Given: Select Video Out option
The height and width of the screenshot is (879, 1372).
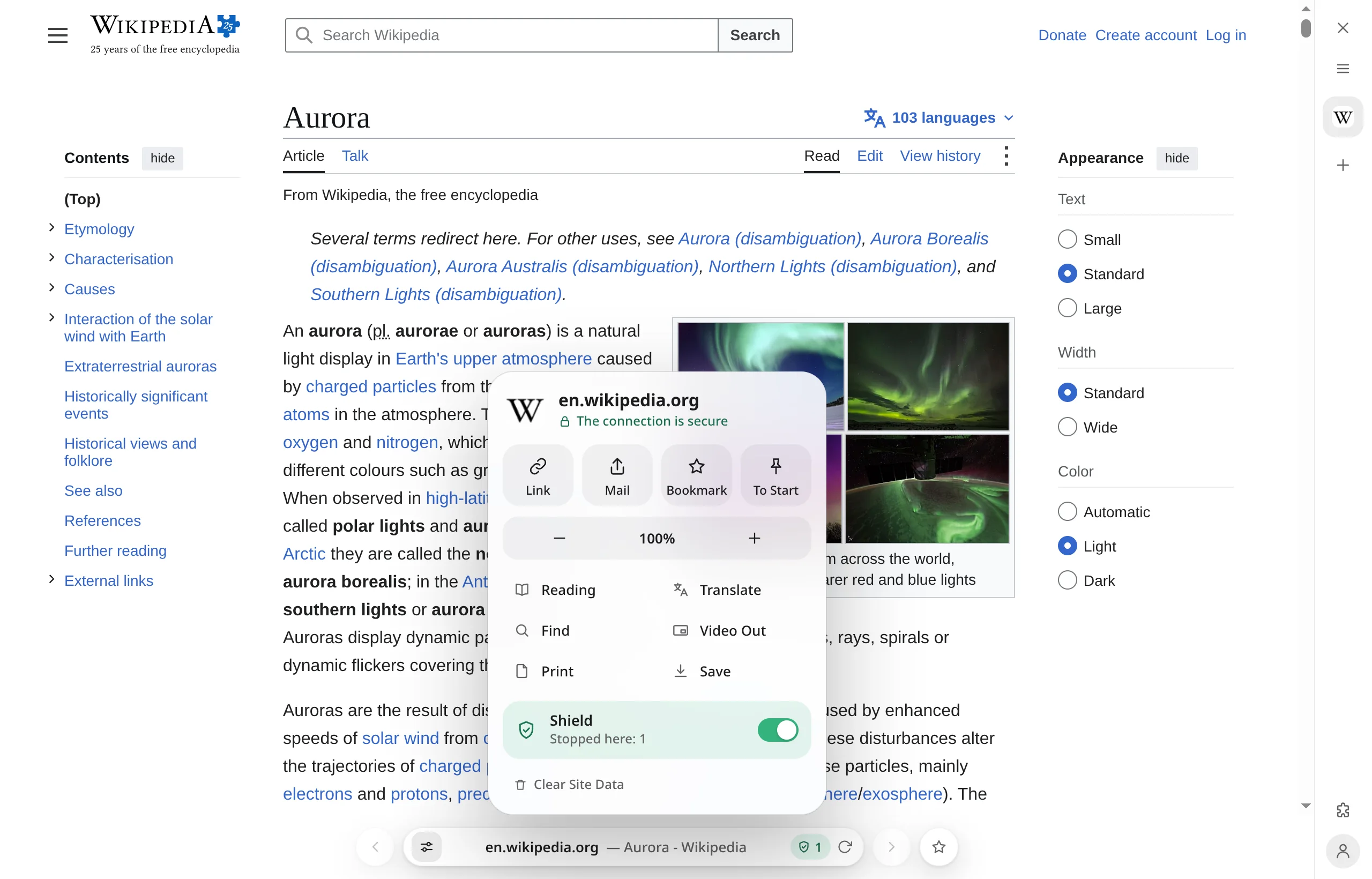Looking at the screenshot, I should click(720, 630).
